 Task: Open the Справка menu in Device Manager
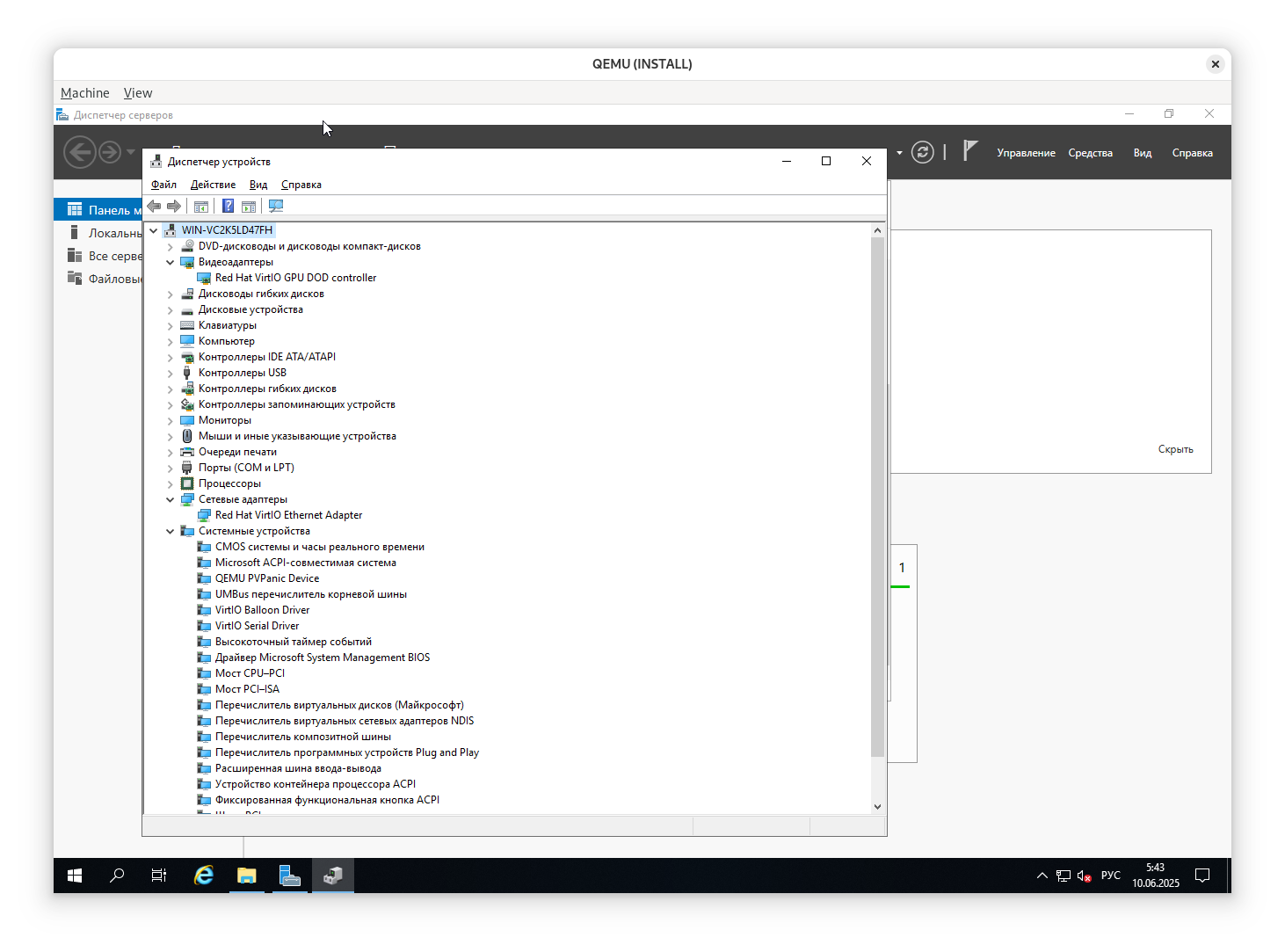[301, 185]
